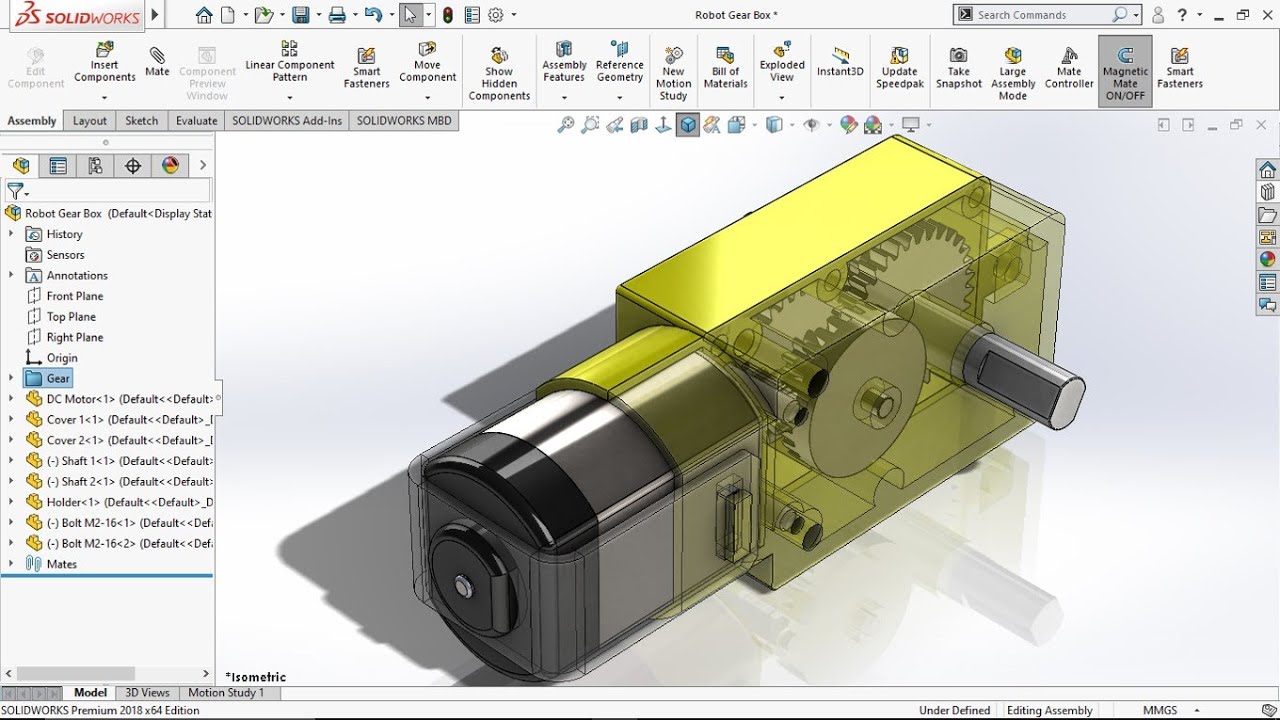Screen dimensions: 1280x720
Task: Expand the Mates folder
Action: click(11, 564)
